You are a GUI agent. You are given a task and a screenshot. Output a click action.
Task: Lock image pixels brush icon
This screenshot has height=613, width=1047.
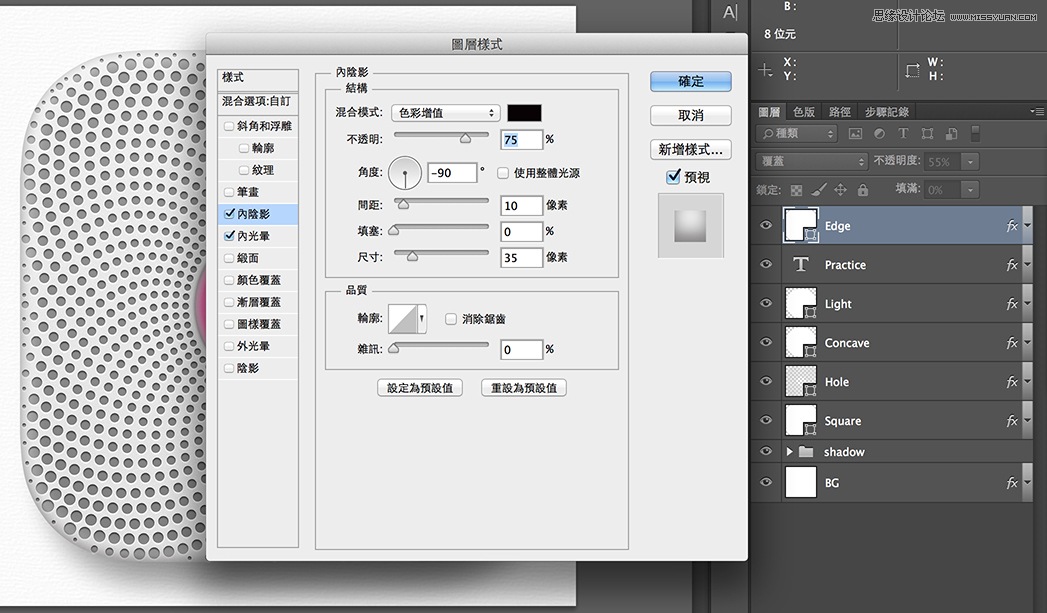(x=819, y=190)
